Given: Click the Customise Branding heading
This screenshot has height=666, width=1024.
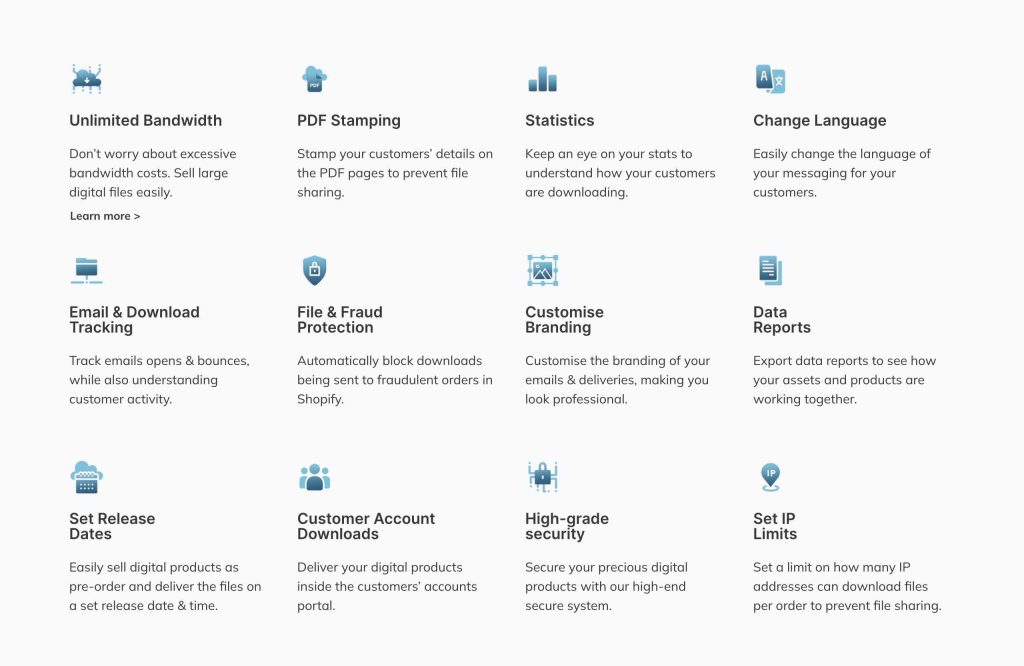Looking at the screenshot, I should [564, 320].
